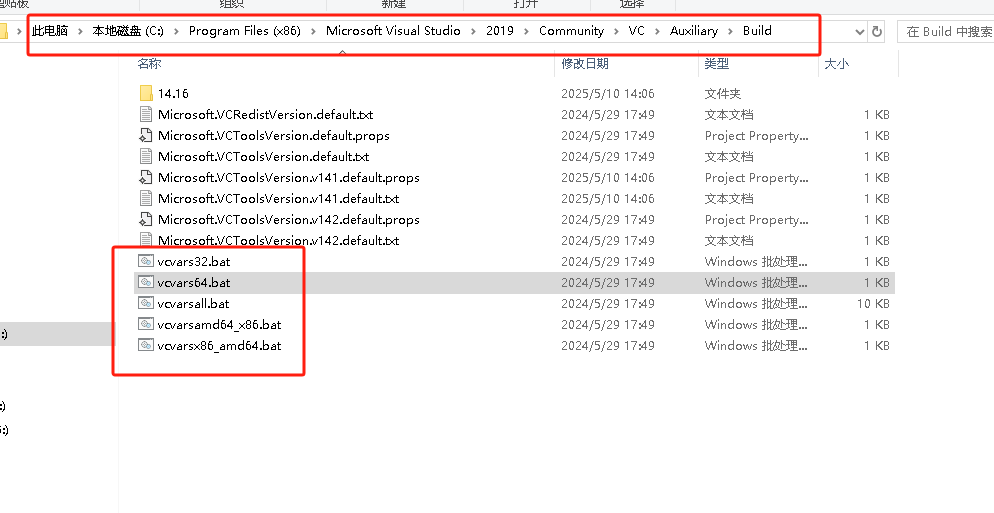Screen dimensions: 994x513
Task: Expand chevron after Microsoft Visual Studio breadcrumb
Action: pyautogui.click(x=474, y=31)
